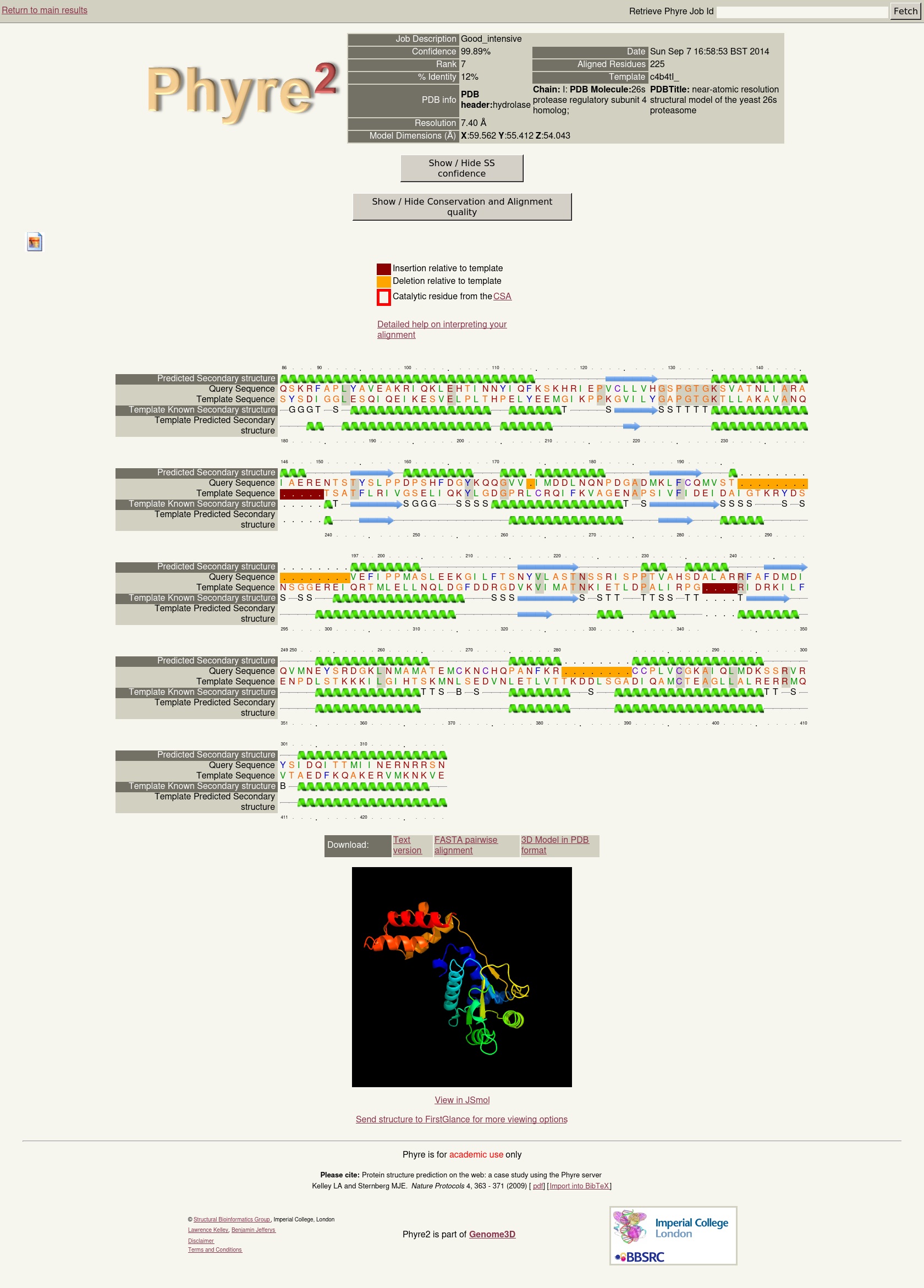Click the document image icon at left
This screenshot has height=1288, width=924.
[x=35, y=242]
